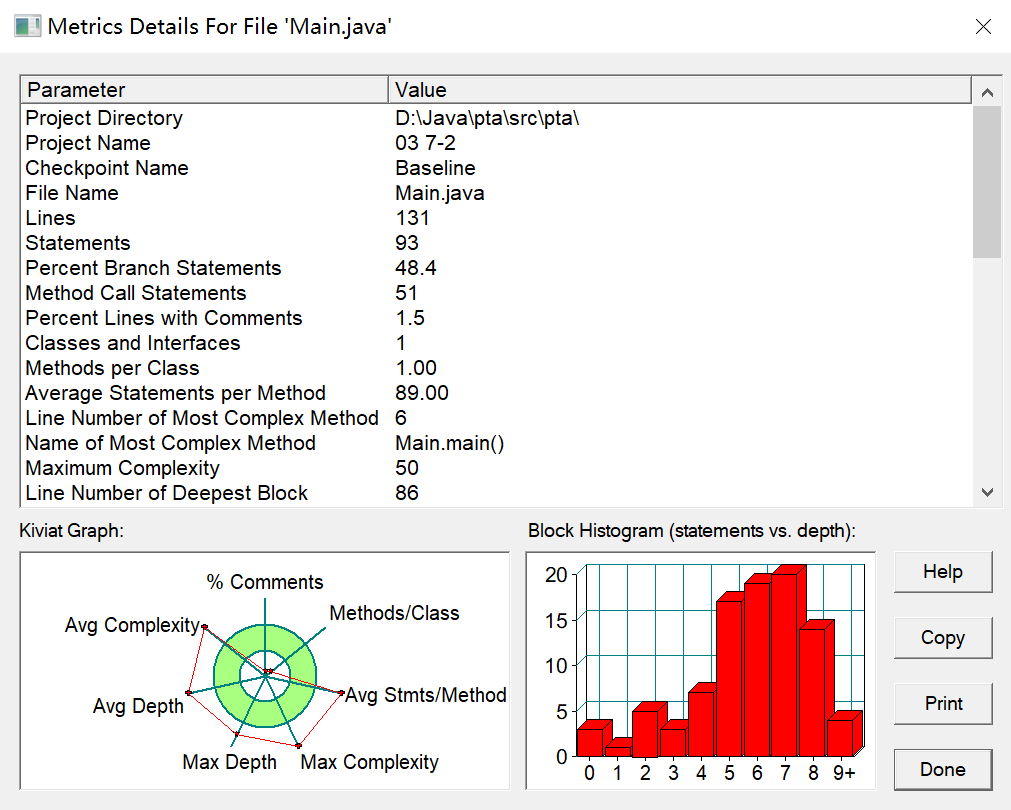This screenshot has width=1011, height=810.
Task: Select the 'Percent Branch Statements' row
Action: (x=496, y=268)
